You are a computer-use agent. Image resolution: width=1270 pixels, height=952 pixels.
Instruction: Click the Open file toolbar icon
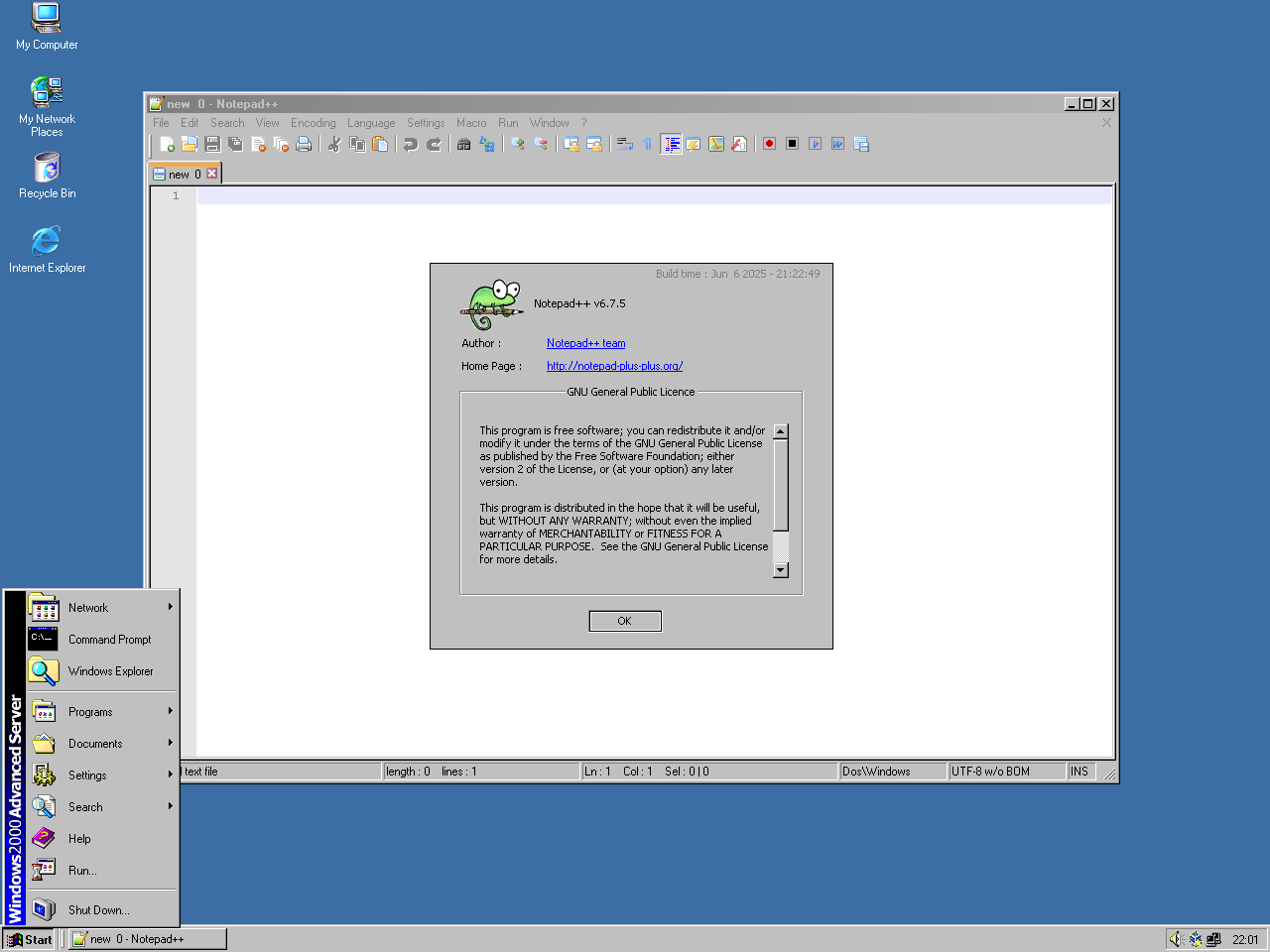point(190,144)
